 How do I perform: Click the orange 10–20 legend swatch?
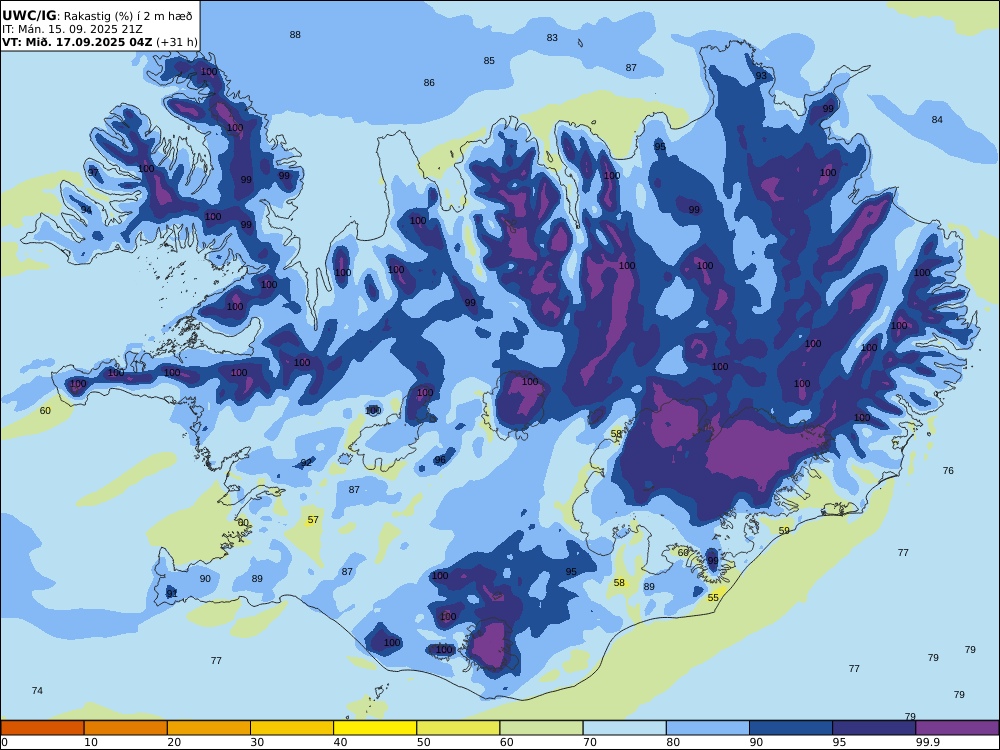[126, 728]
